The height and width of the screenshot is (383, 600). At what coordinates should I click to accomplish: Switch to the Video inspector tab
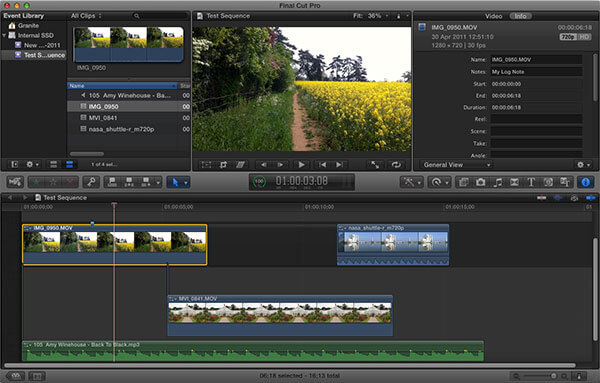click(x=493, y=16)
